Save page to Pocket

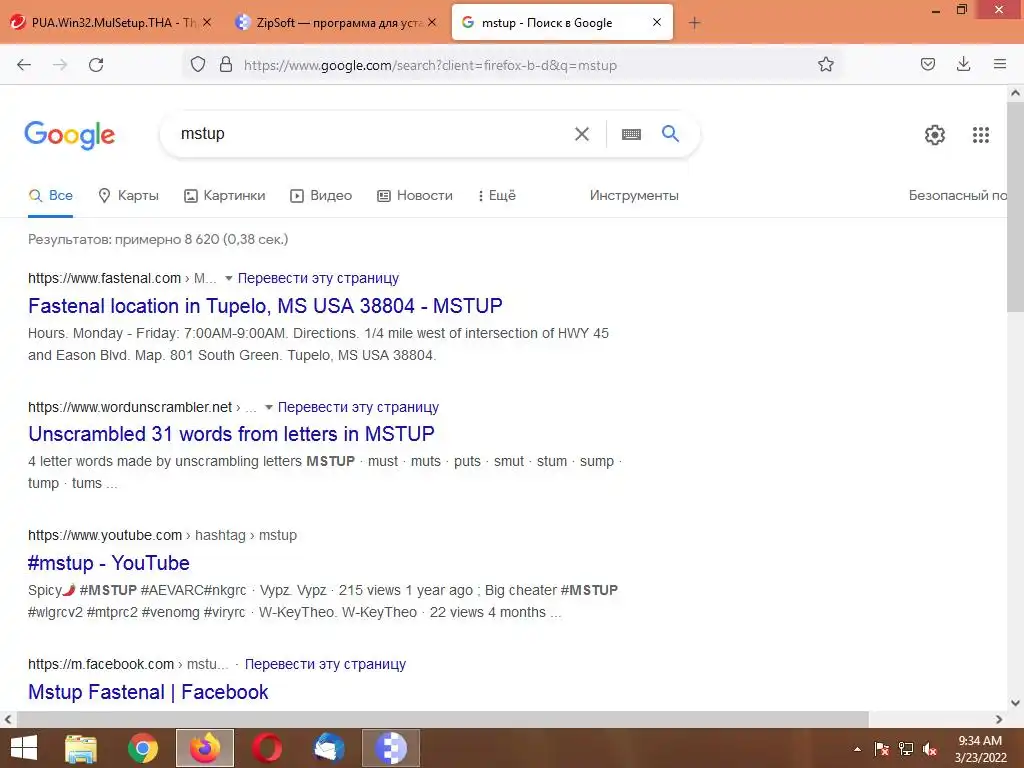tap(928, 64)
